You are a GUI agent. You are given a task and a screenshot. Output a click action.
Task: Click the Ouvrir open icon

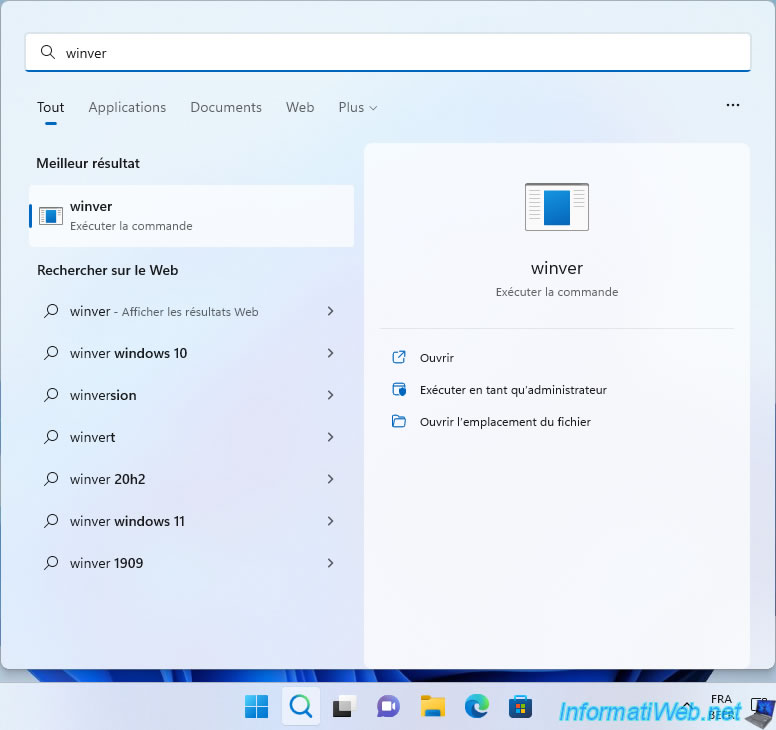click(399, 357)
